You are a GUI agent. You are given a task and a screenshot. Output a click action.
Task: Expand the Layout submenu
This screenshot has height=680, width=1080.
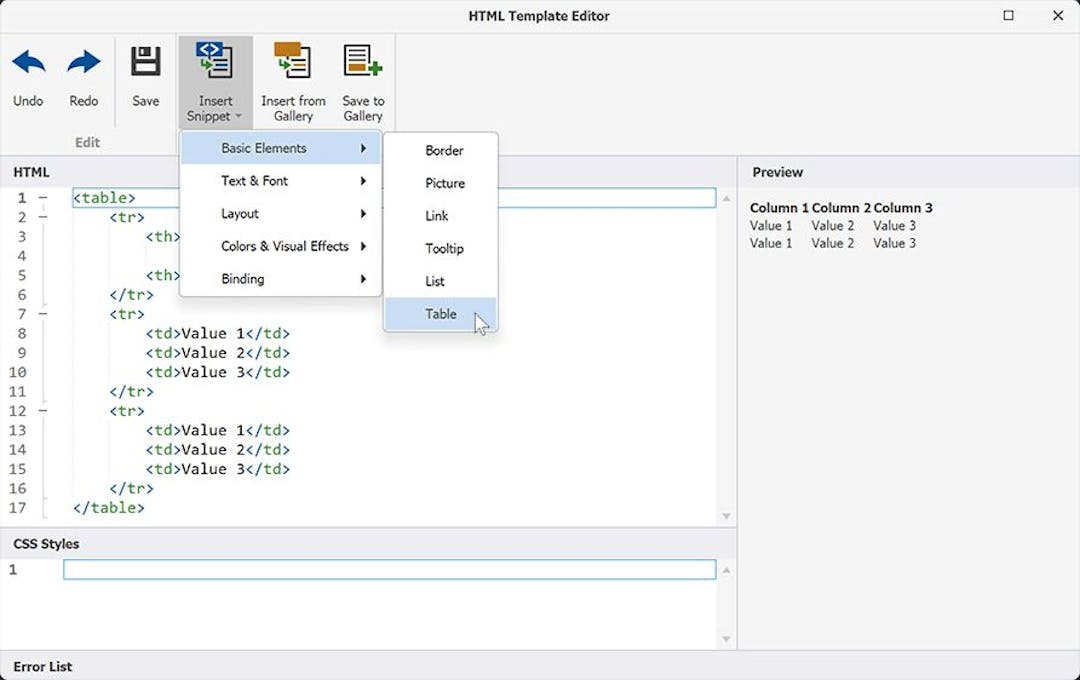tap(240, 213)
